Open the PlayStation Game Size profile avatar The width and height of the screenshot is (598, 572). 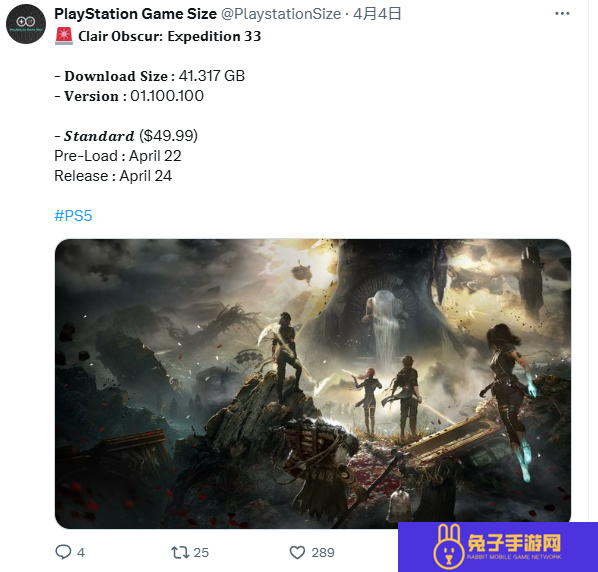[x=26, y=24]
